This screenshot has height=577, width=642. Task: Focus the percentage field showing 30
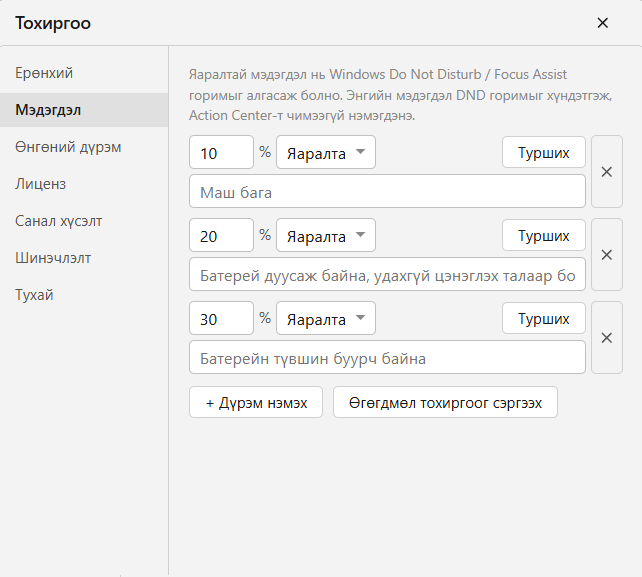coord(222,318)
